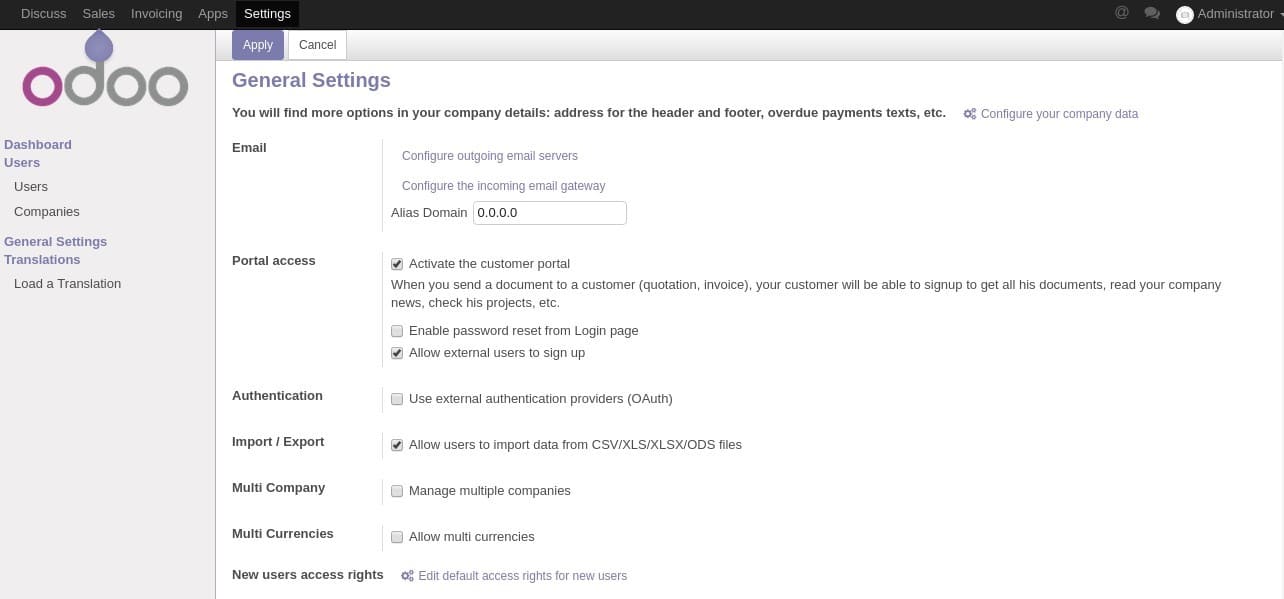This screenshot has height=599, width=1284.
Task: Click the Import / Export section label
Action: click(278, 442)
